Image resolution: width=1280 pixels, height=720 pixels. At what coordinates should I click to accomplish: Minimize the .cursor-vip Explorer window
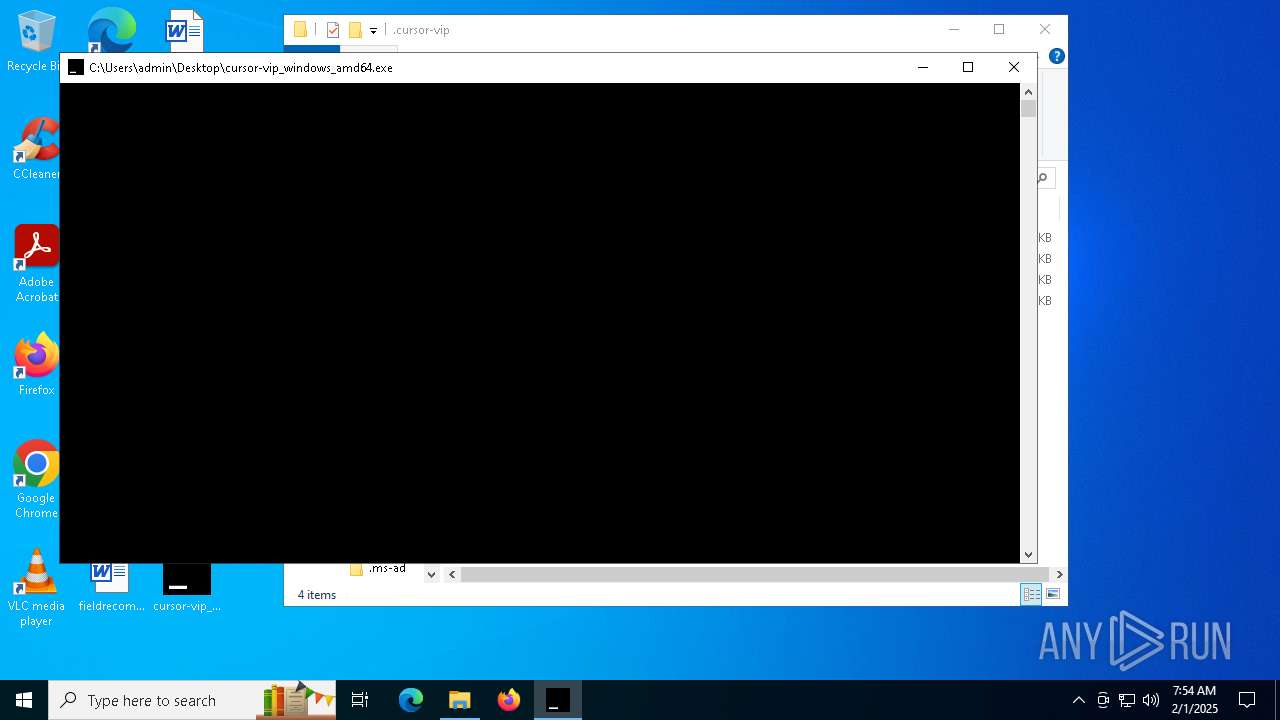pyautogui.click(x=954, y=30)
